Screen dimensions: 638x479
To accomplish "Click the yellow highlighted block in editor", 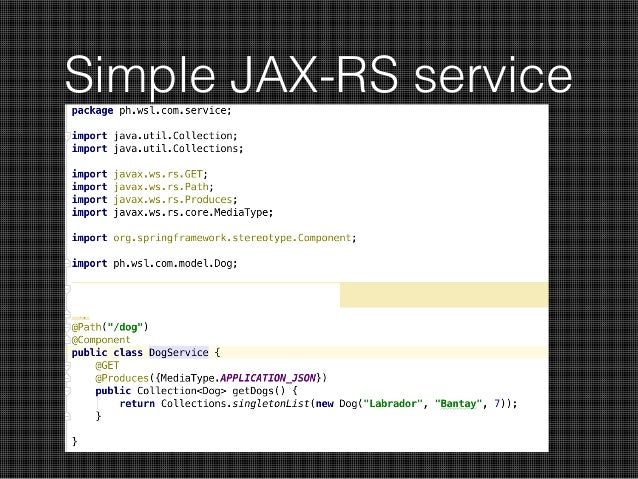I will 444,295.
